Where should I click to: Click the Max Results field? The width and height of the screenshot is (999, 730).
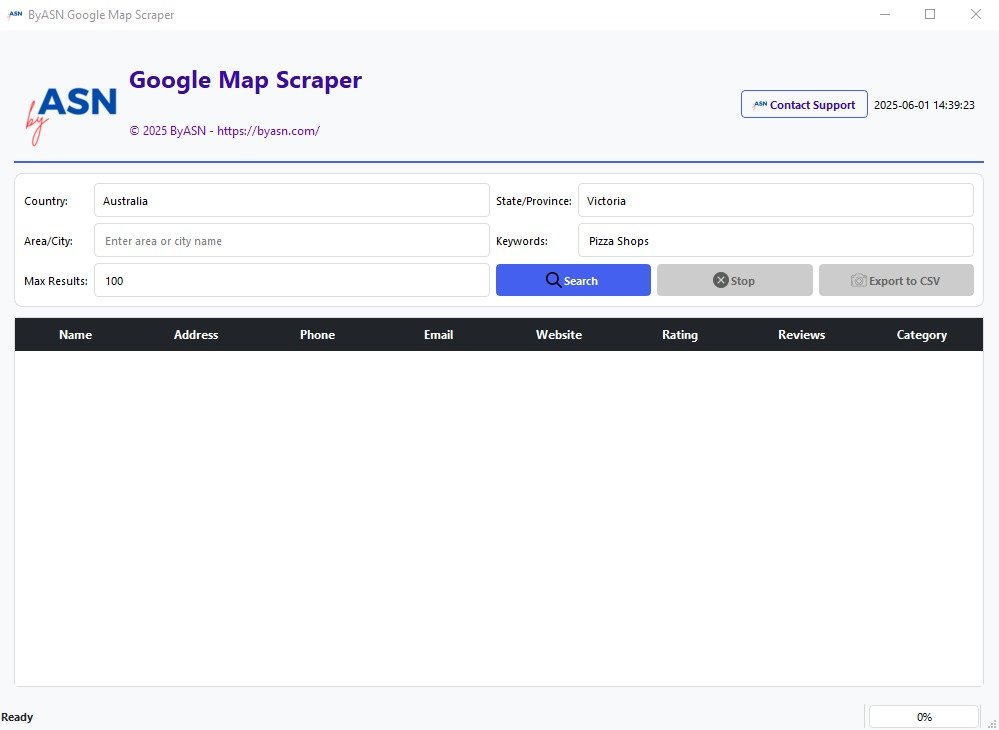(x=292, y=280)
